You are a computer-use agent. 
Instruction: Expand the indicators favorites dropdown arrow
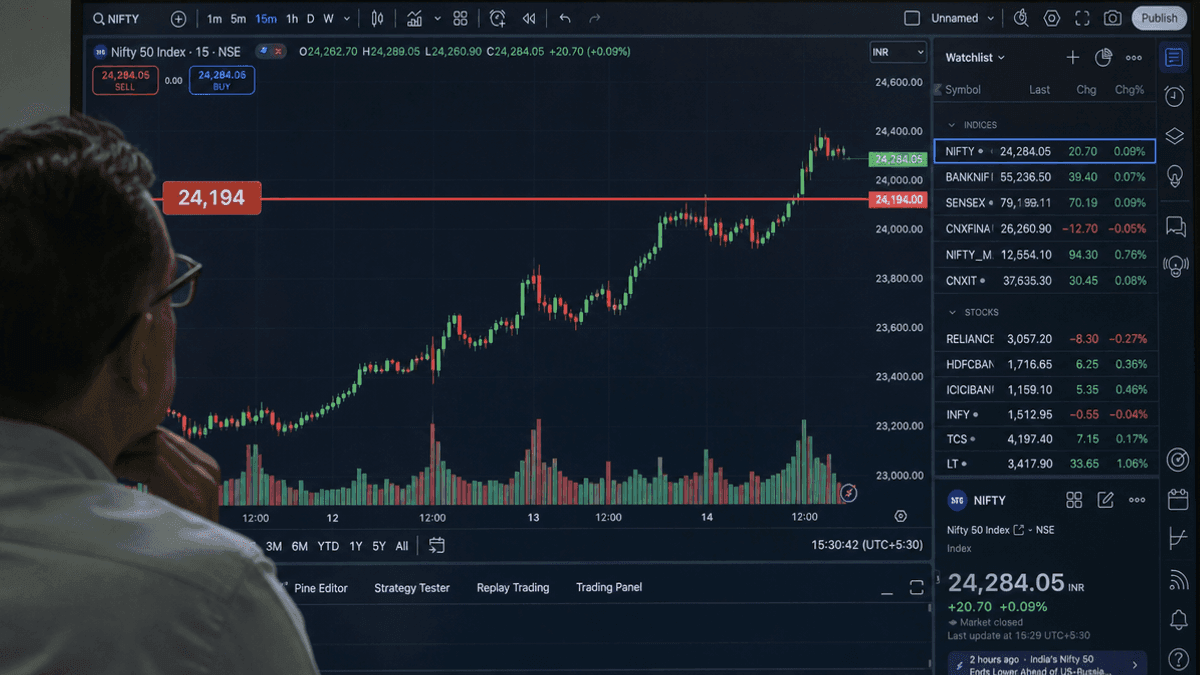[x=437, y=19]
